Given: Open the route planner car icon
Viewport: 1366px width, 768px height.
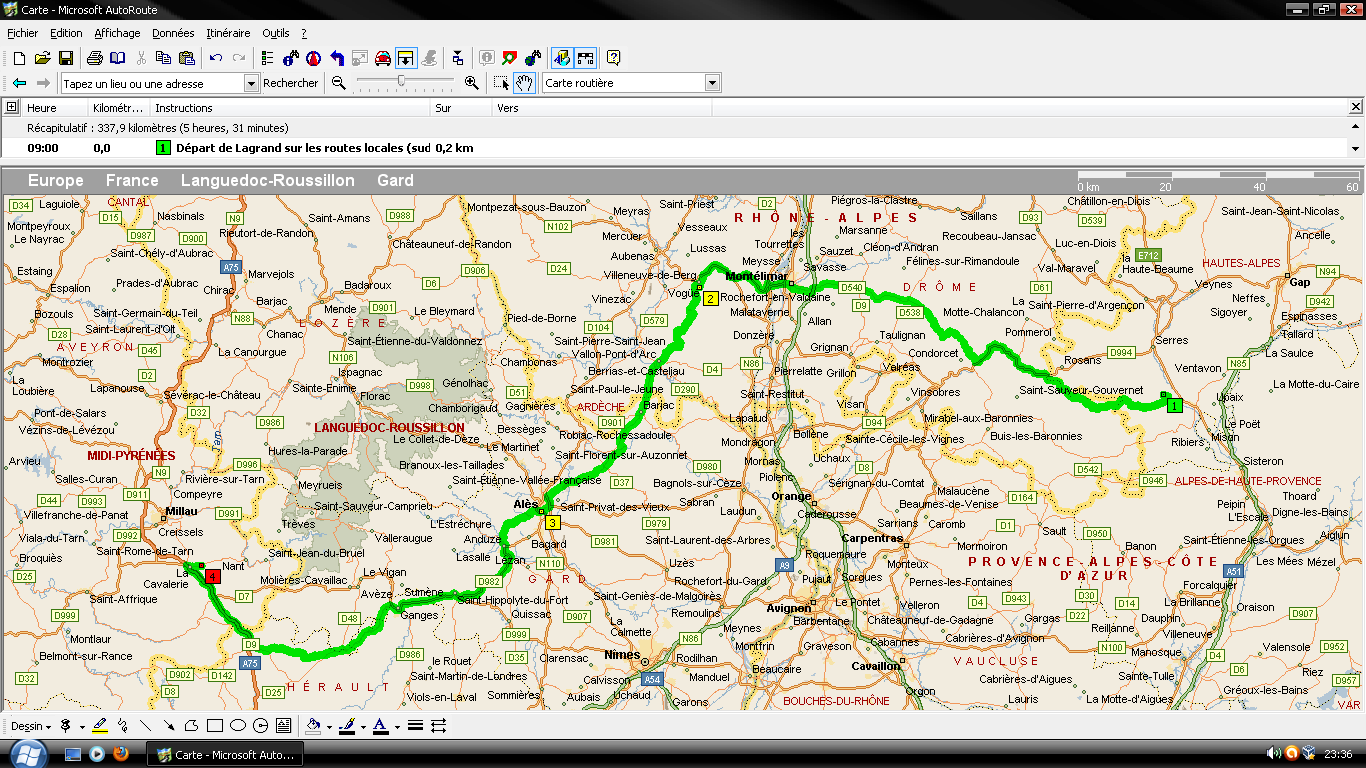Looking at the screenshot, I should pyautogui.click(x=382, y=58).
